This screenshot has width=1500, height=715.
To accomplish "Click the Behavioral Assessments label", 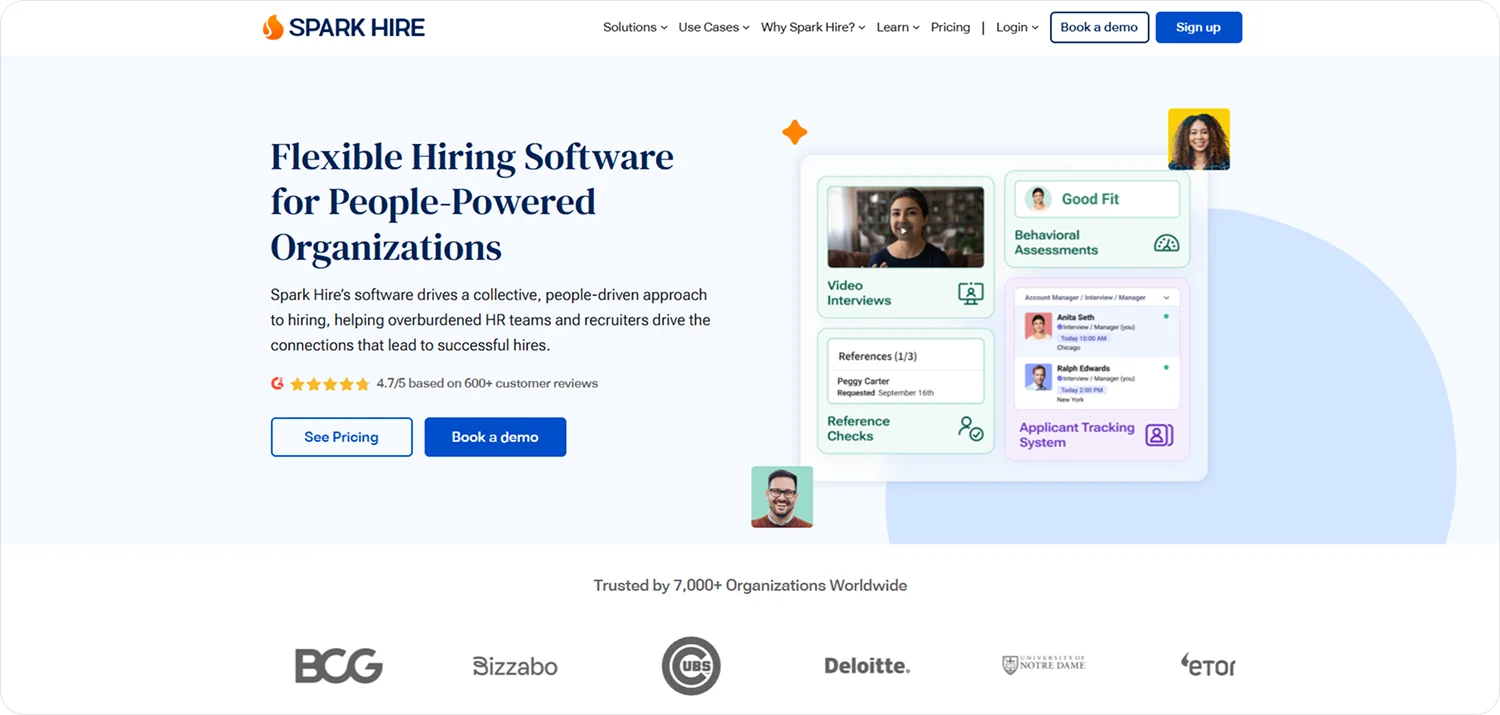I will pyautogui.click(x=1056, y=242).
